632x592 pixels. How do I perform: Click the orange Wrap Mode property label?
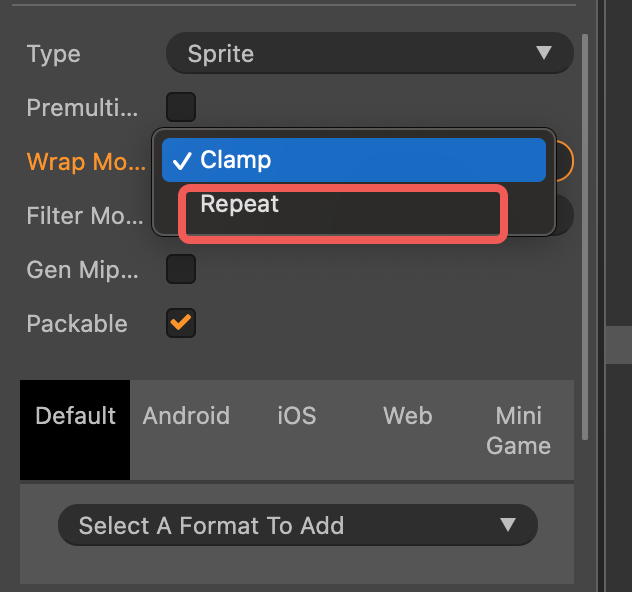(x=86, y=161)
